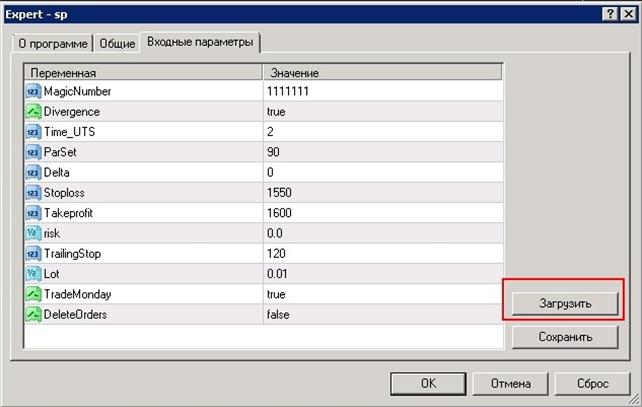The image size is (642, 407).
Task: Confirm settings with the OK button
Action: [x=427, y=383]
